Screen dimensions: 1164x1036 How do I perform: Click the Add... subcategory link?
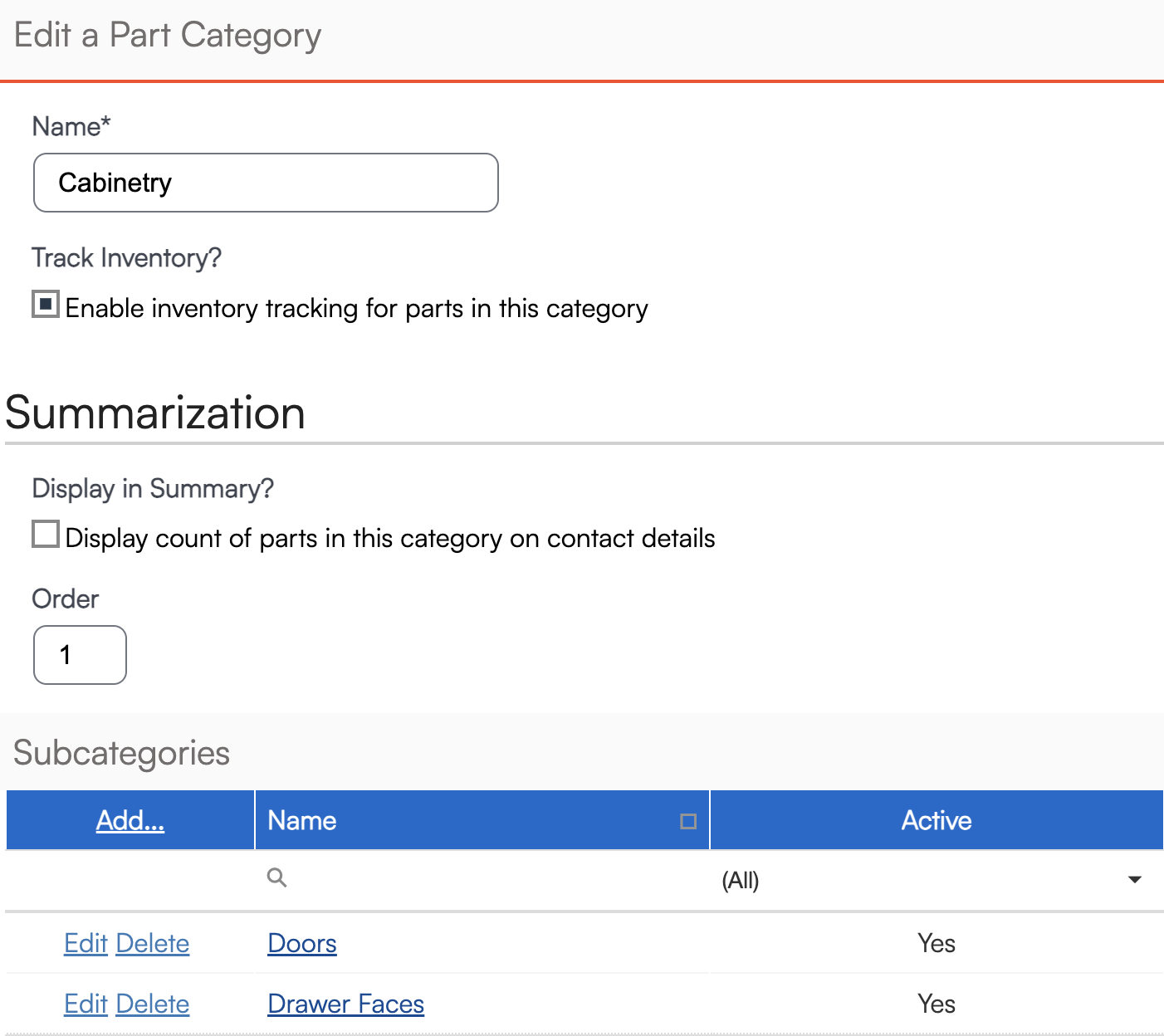(x=130, y=821)
